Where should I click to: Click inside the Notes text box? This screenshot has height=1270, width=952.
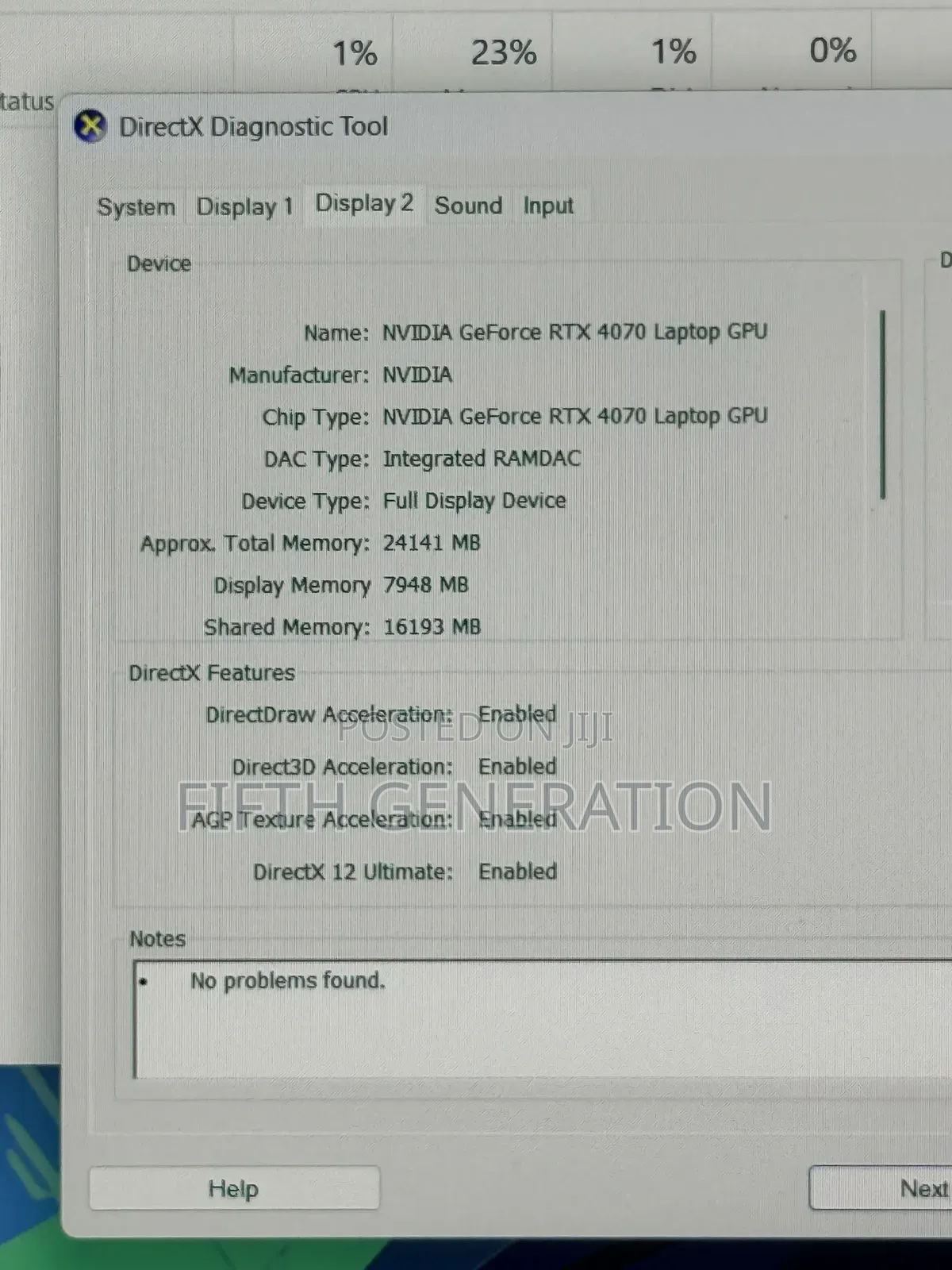(x=543, y=1019)
